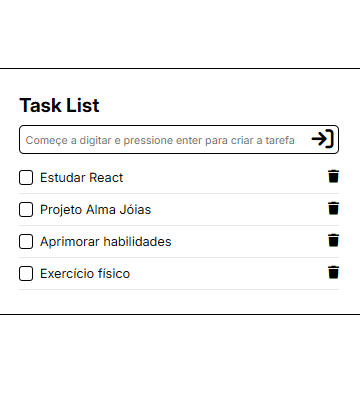Check the Estudar React checkbox

point(26,177)
